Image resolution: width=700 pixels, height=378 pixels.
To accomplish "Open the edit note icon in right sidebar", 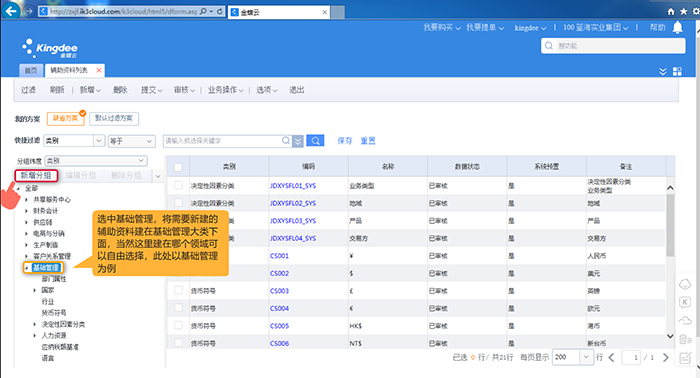I will (685, 357).
